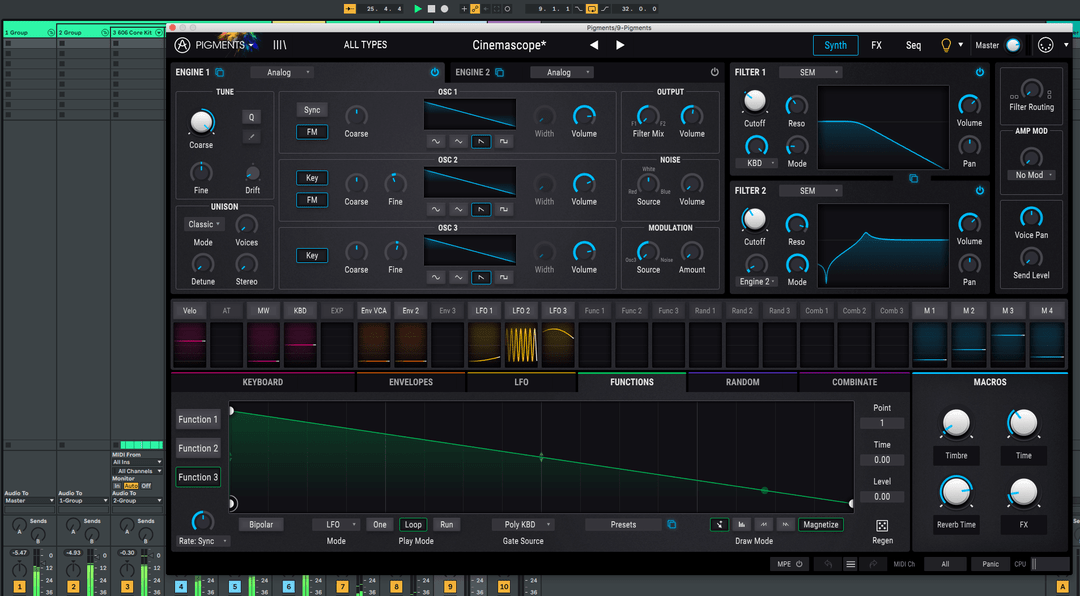
Task: Open Engine 2 type dropdown (Analog)
Action: click(x=562, y=72)
